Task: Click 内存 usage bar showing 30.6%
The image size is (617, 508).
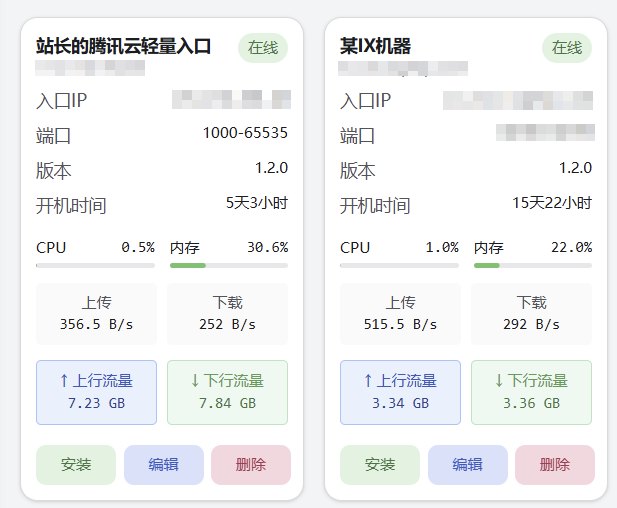Action: [x=228, y=265]
